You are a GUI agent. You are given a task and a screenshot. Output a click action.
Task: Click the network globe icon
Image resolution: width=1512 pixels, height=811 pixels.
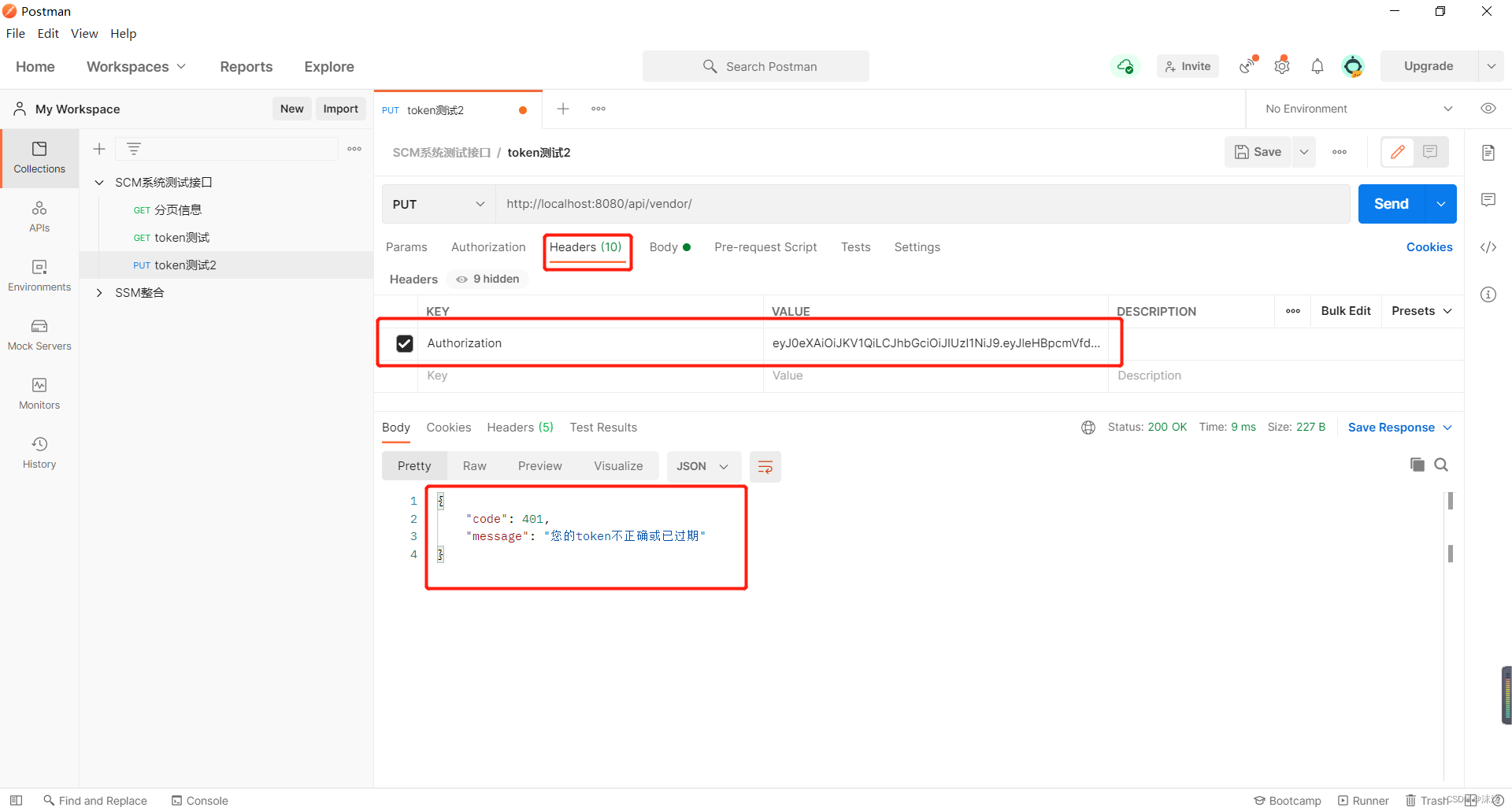click(1088, 428)
